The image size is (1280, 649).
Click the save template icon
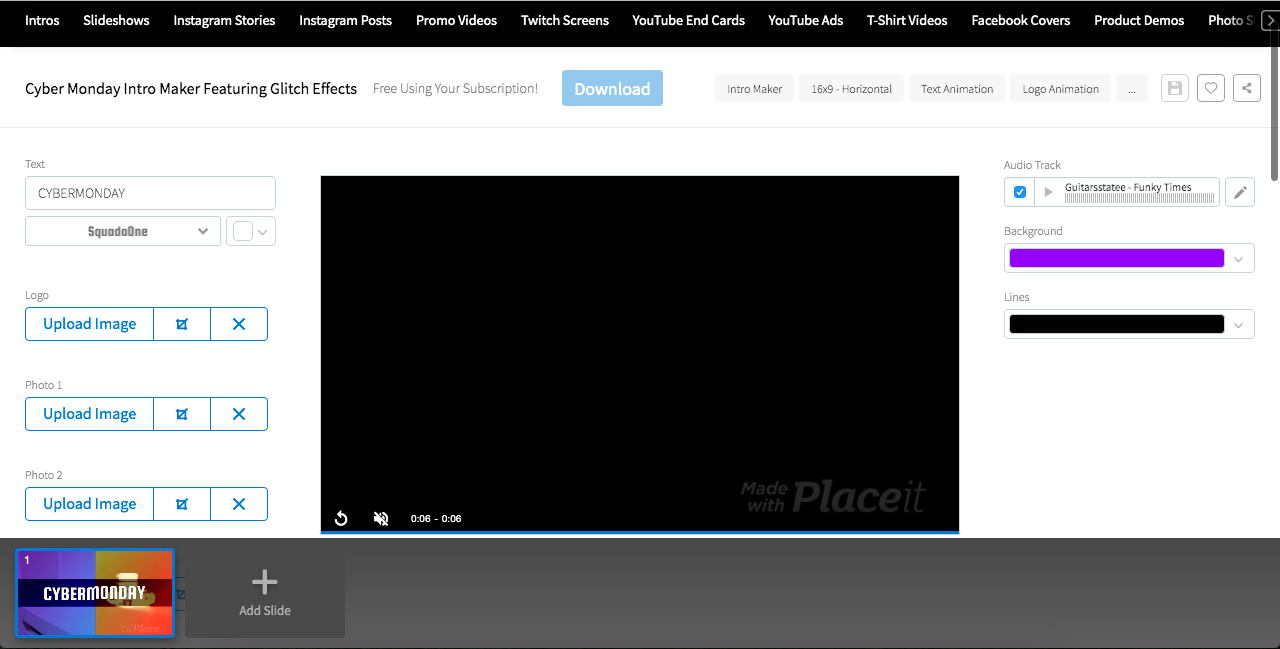(1175, 88)
